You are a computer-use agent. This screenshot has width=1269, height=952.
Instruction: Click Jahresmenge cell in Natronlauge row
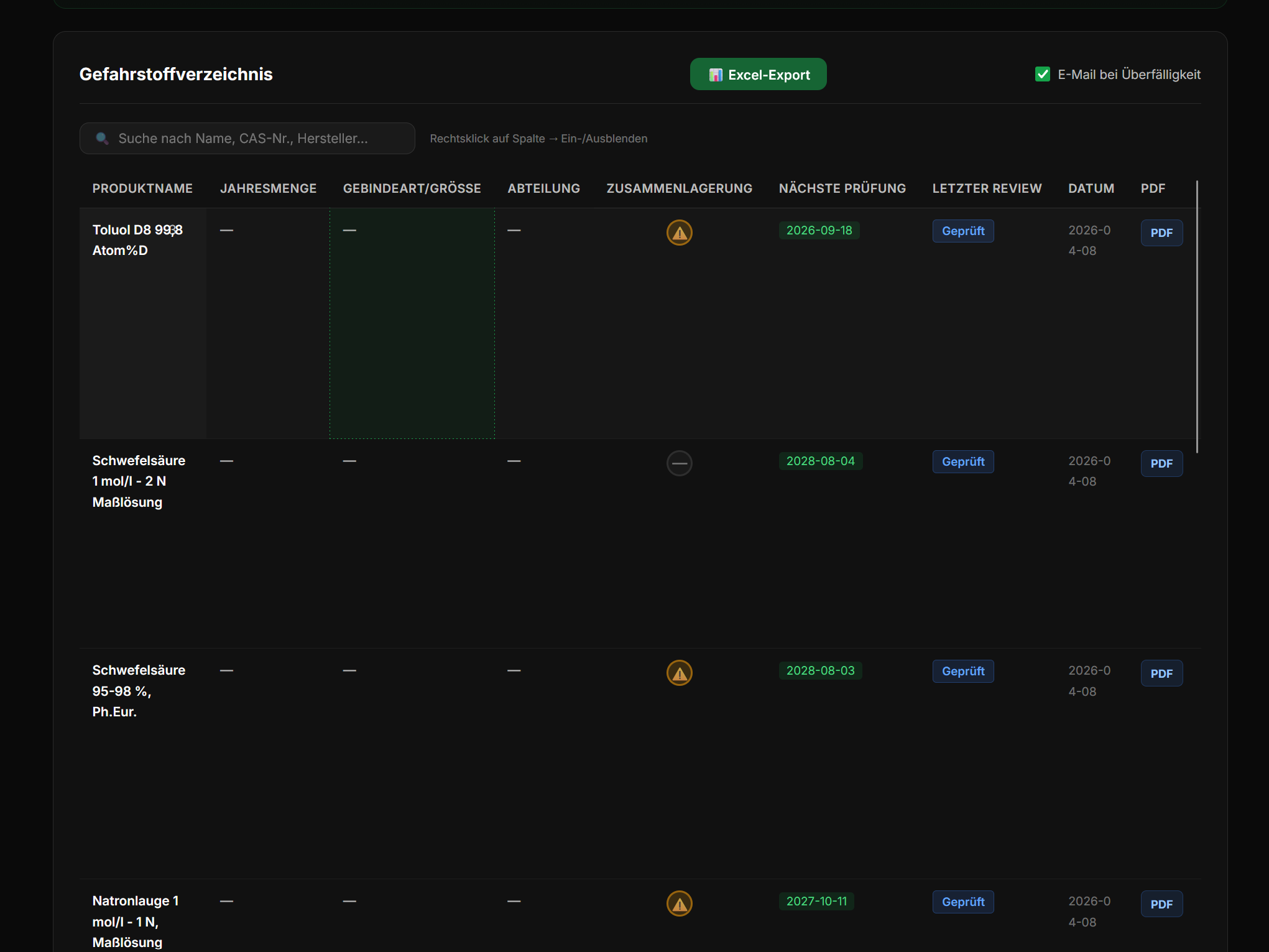[268, 915]
